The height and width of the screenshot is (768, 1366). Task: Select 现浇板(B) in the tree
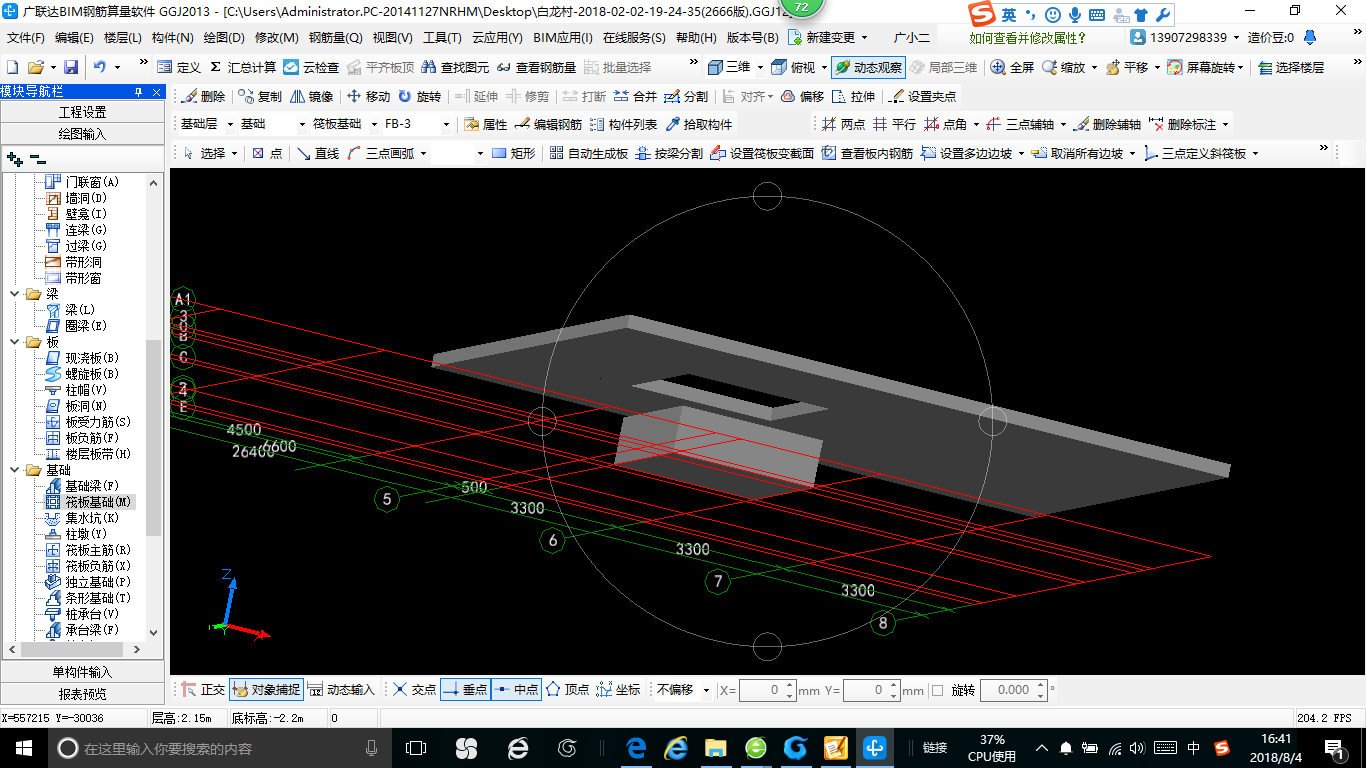[92, 358]
